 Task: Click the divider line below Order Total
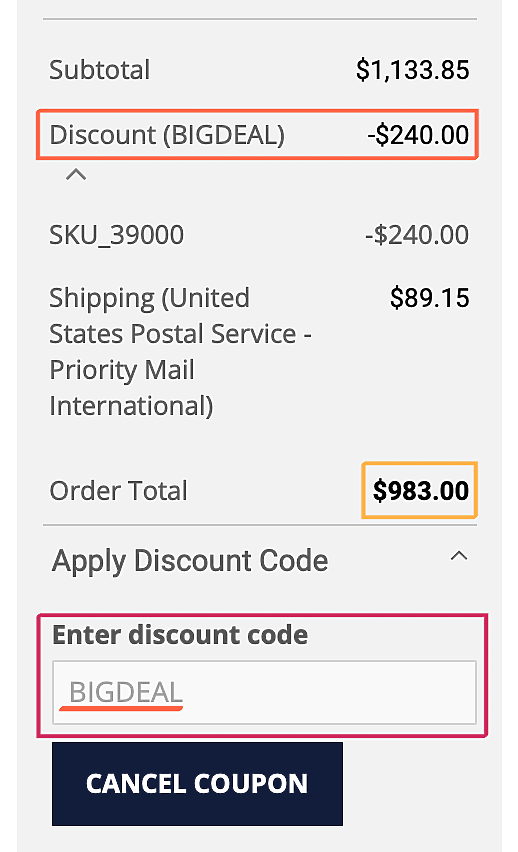[260, 525]
